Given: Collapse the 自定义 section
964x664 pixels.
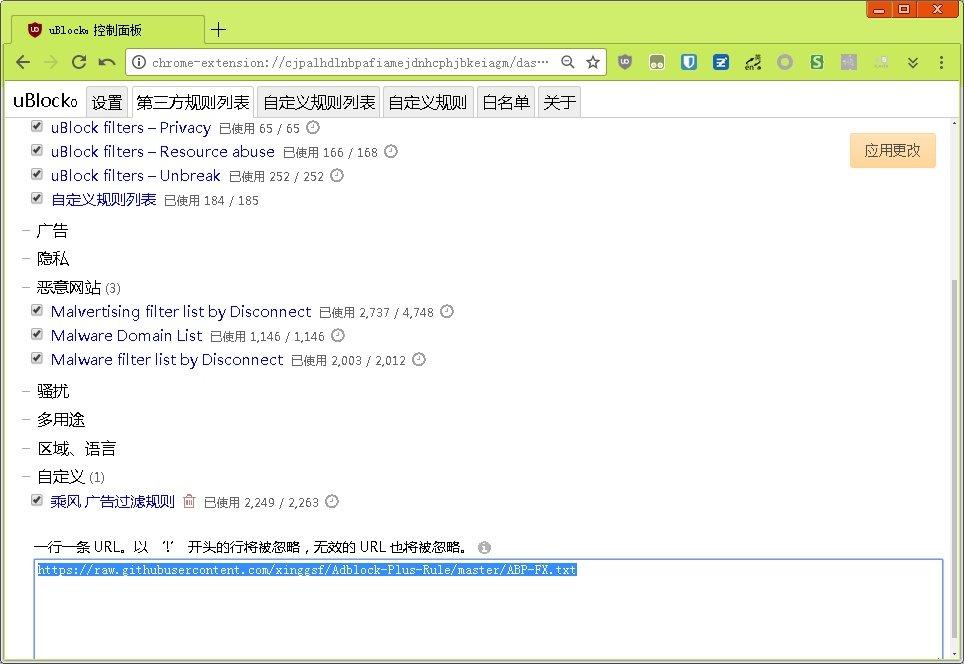Looking at the screenshot, I should [60, 476].
